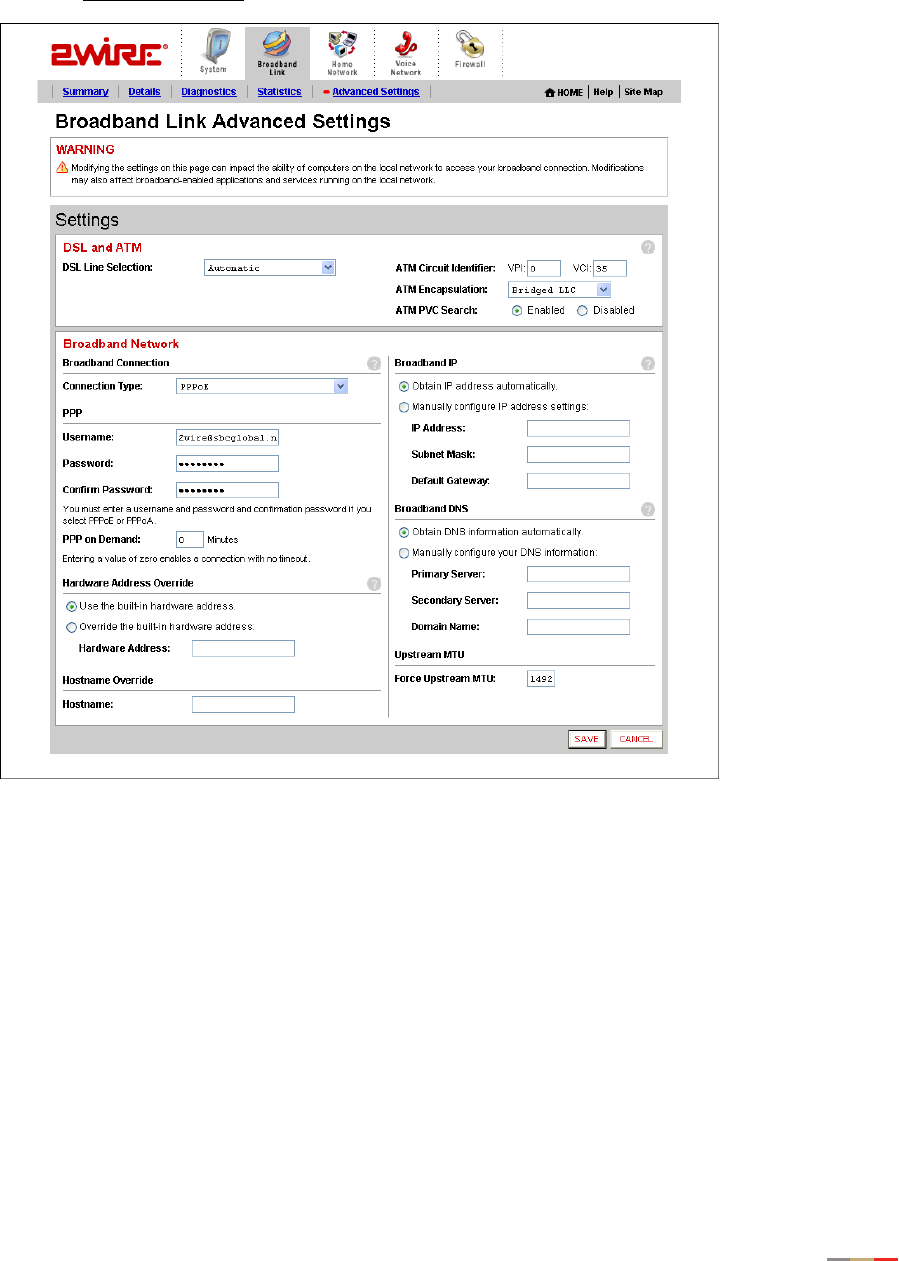Switch to the Details tab
This screenshot has width=899, height=1261.
coord(145,92)
